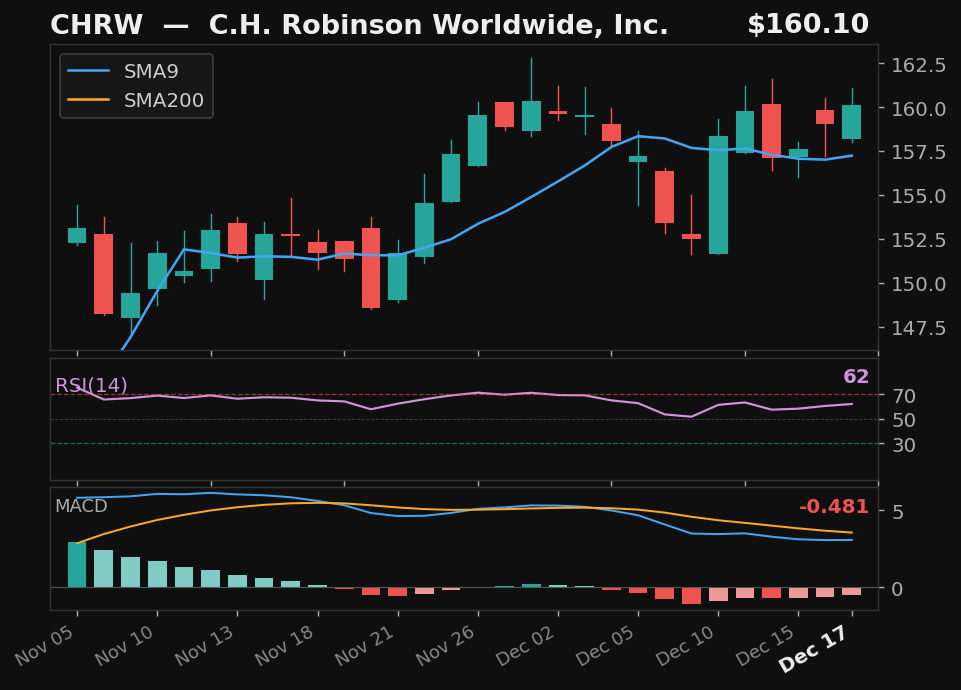
Task: Click the last green candlestick on Dec 17
Action: 852,122
